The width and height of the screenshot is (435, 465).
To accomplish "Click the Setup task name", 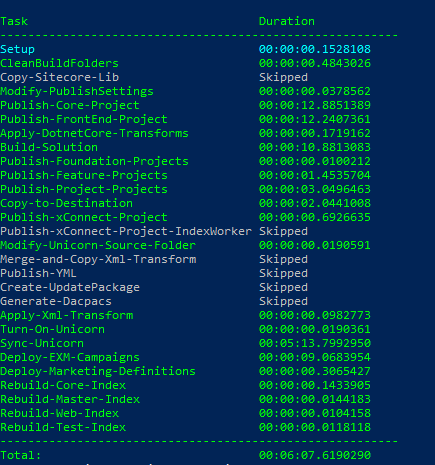I will click(x=17, y=49).
